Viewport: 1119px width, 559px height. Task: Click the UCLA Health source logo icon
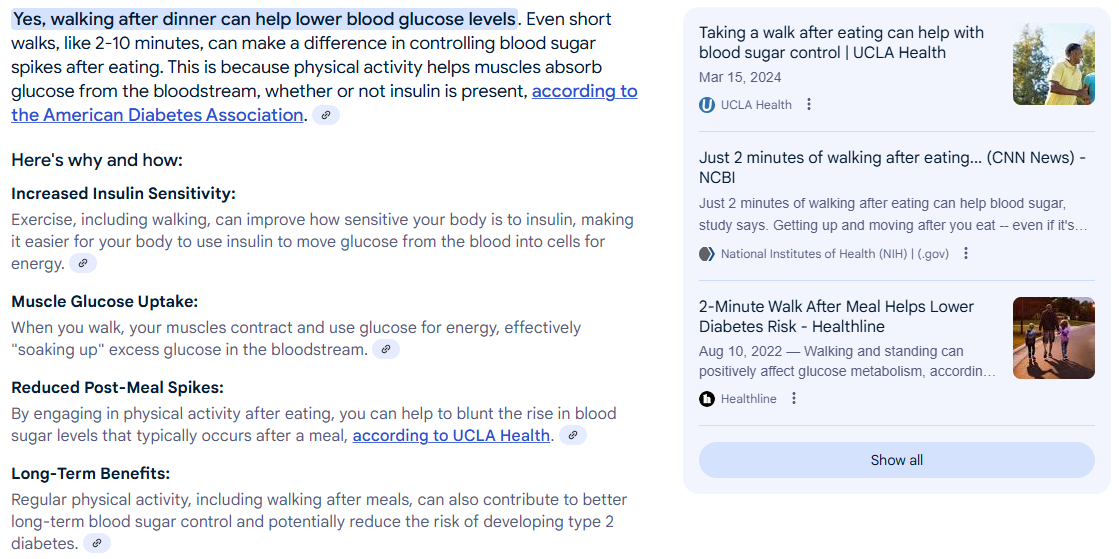tap(707, 104)
